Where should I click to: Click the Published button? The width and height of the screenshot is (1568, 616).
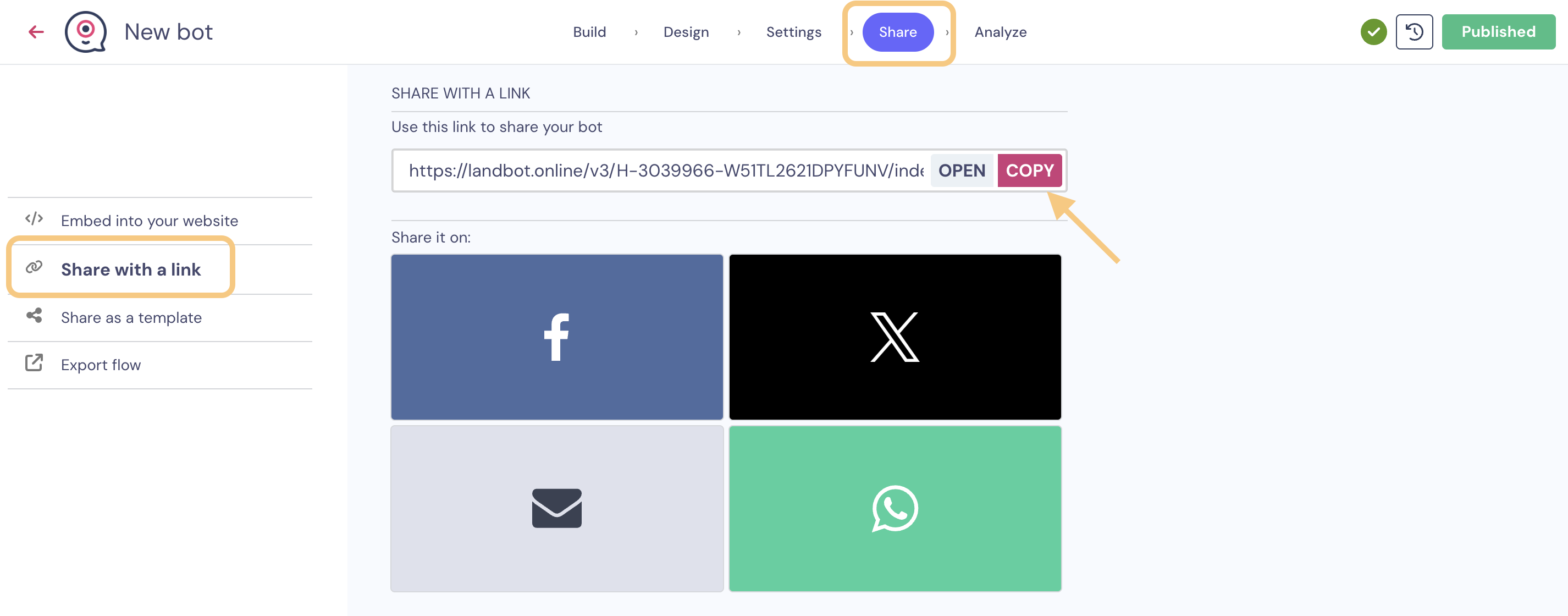[1498, 32]
